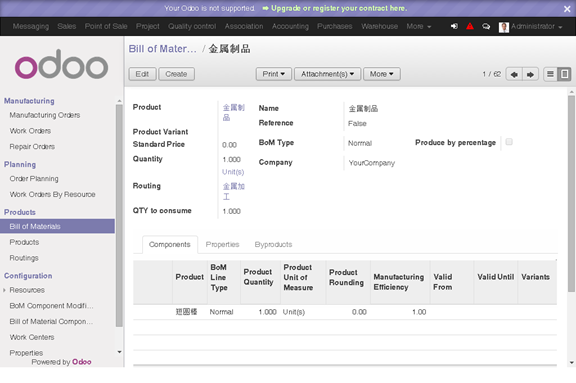Switch to the Properties tab

click(x=222, y=245)
